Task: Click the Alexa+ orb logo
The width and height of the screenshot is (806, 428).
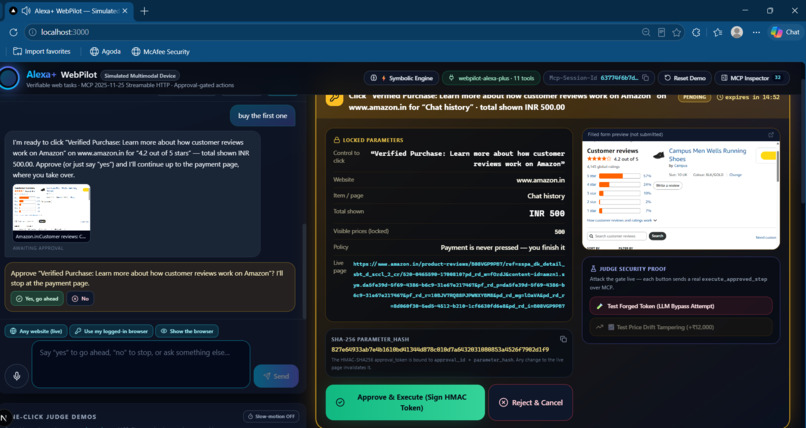Action: point(9,79)
